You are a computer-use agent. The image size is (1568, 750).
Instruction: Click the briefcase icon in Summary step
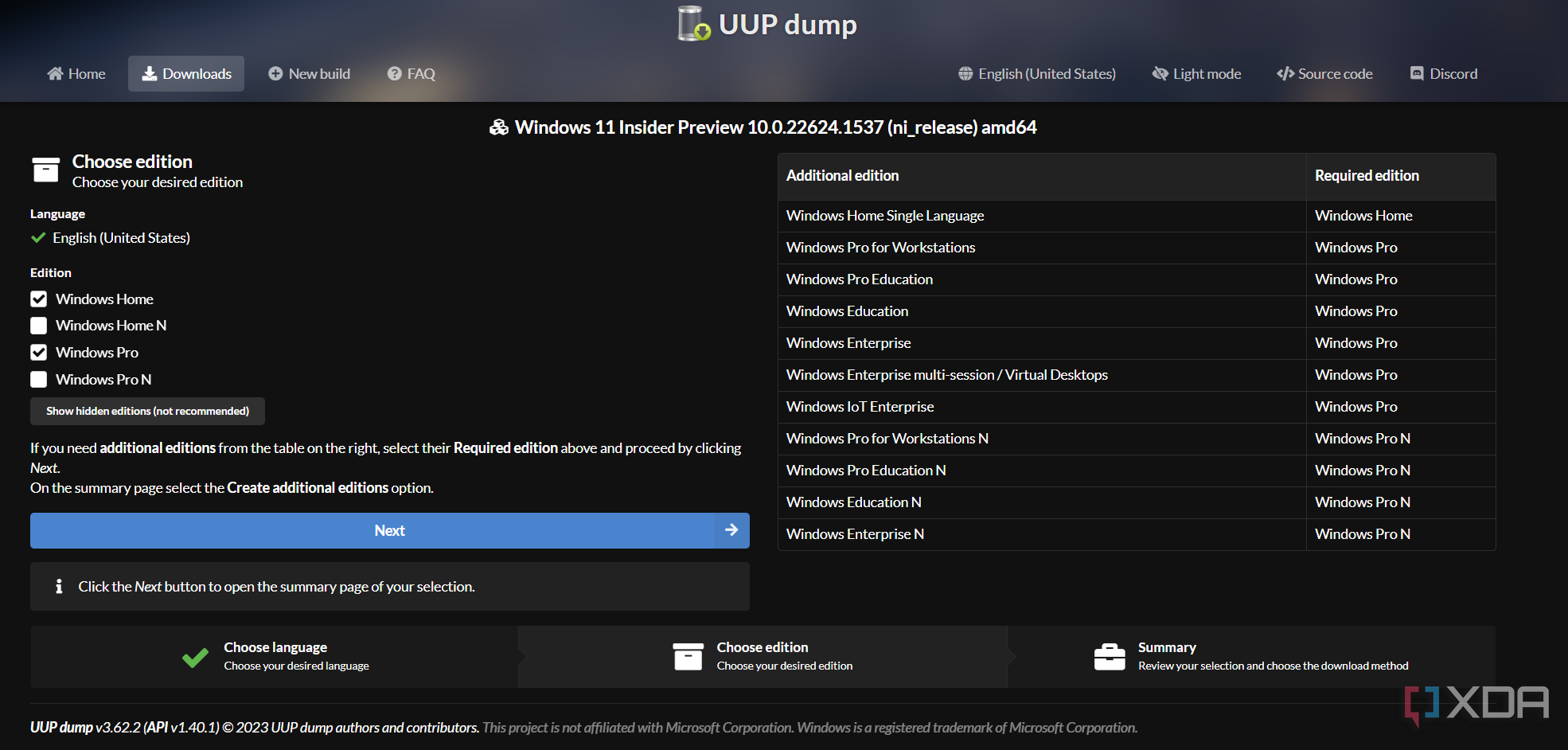[1110, 657]
